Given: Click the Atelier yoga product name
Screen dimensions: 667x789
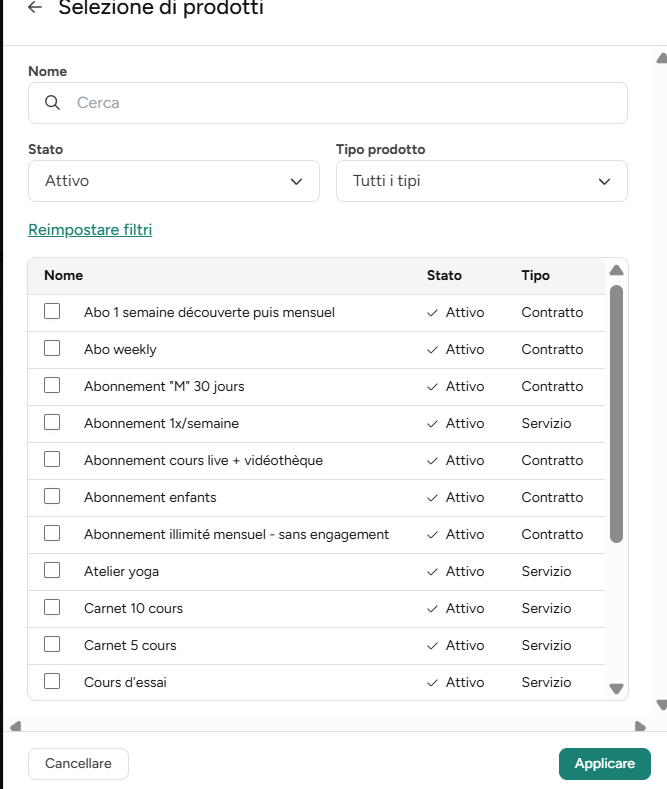Looking at the screenshot, I should 121,572.
